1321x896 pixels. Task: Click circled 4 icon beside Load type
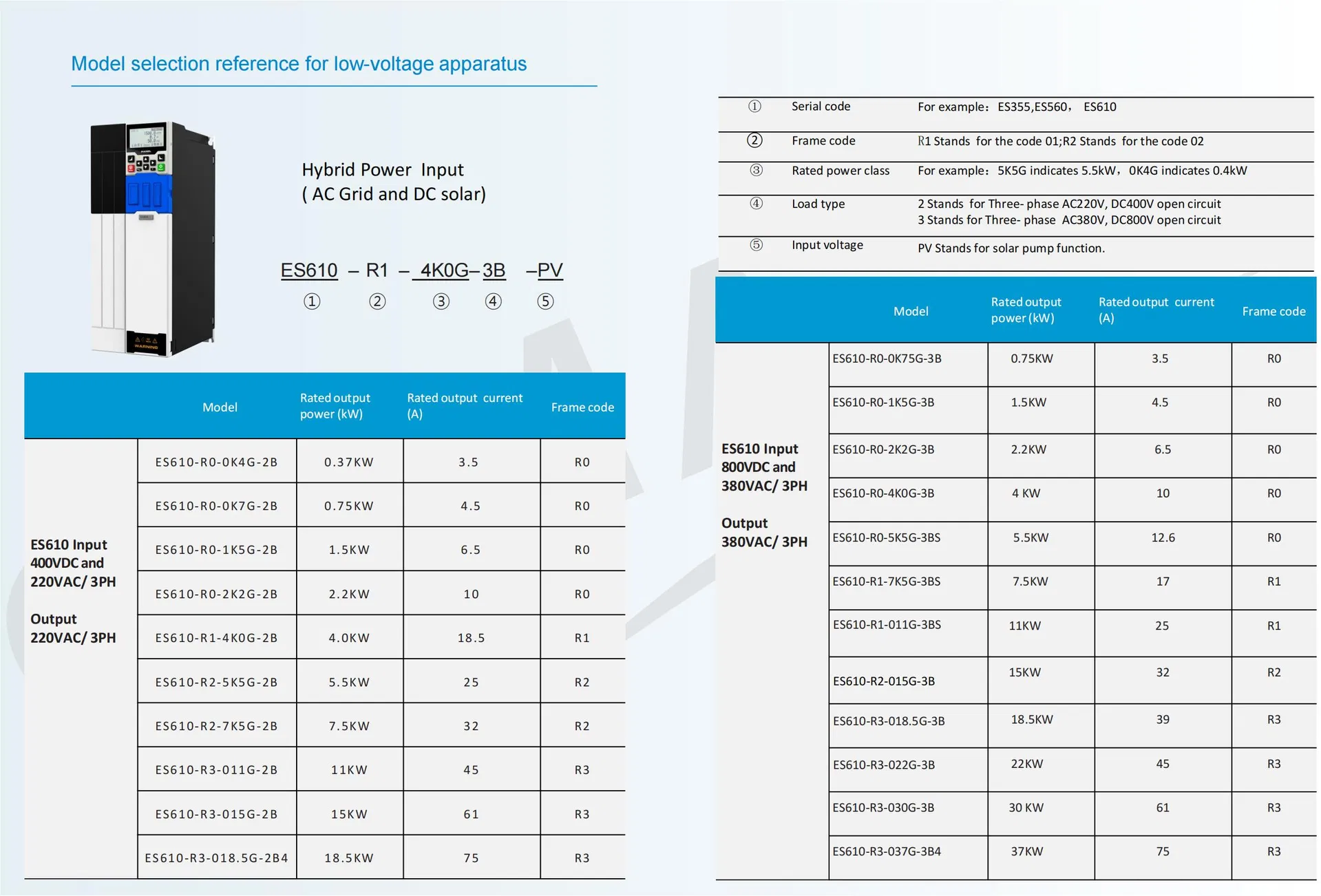pos(756,204)
